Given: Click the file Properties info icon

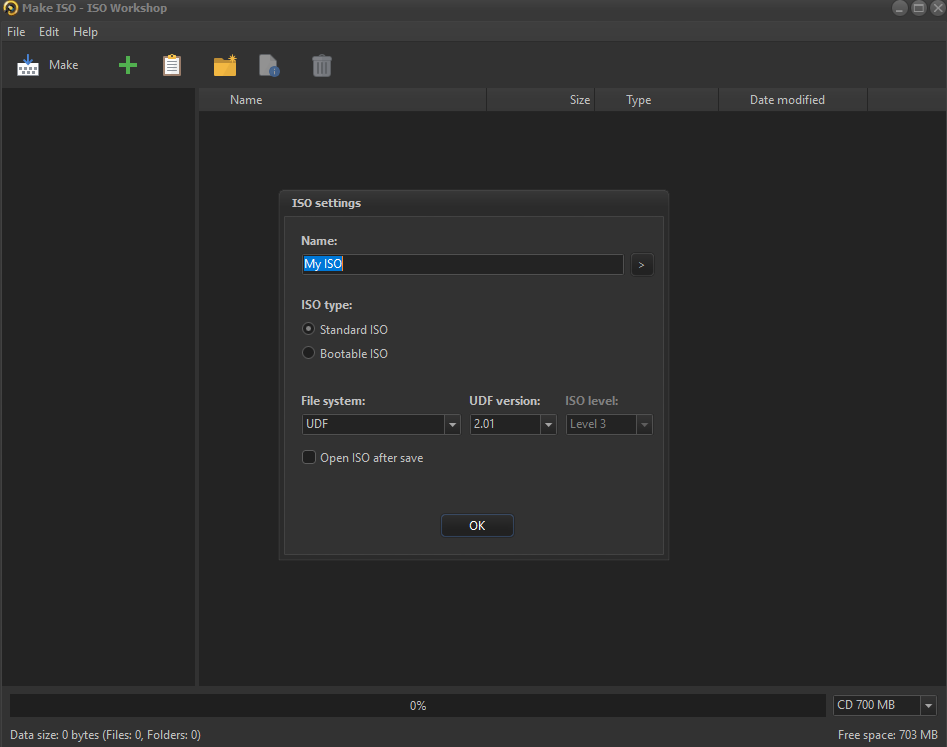Looking at the screenshot, I should point(269,66).
